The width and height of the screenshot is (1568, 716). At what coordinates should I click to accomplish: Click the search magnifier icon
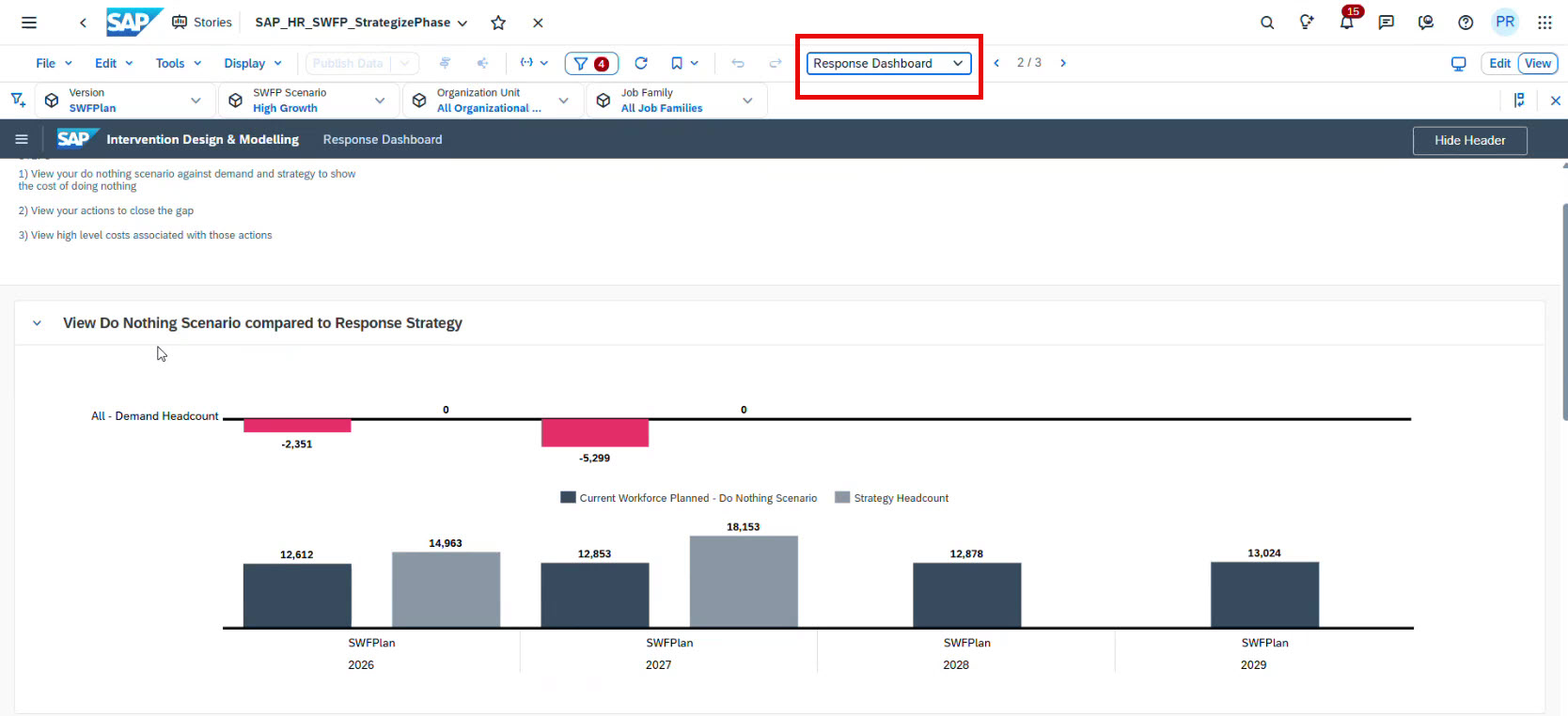[1267, 23]
